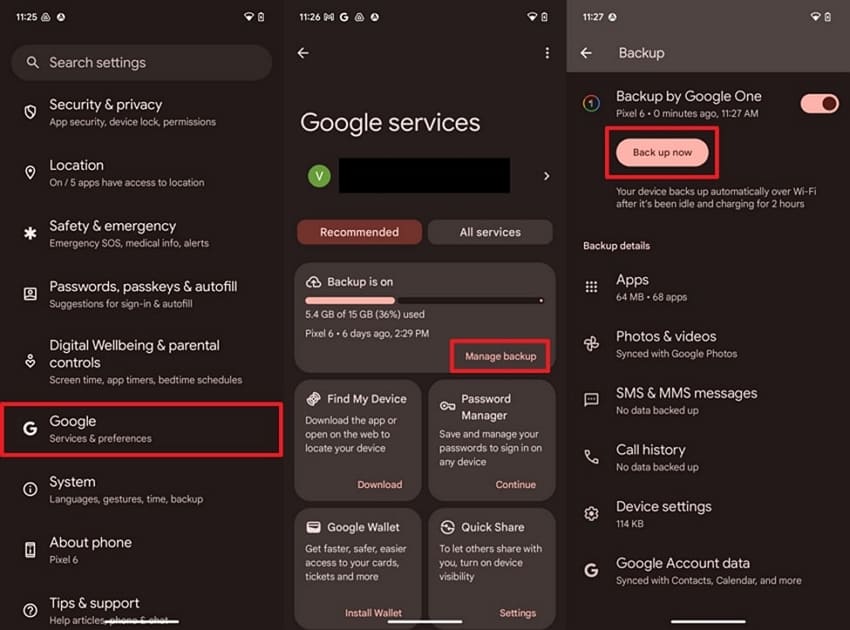
Task: Open the three-dot overflow menu
Action: 546,53
